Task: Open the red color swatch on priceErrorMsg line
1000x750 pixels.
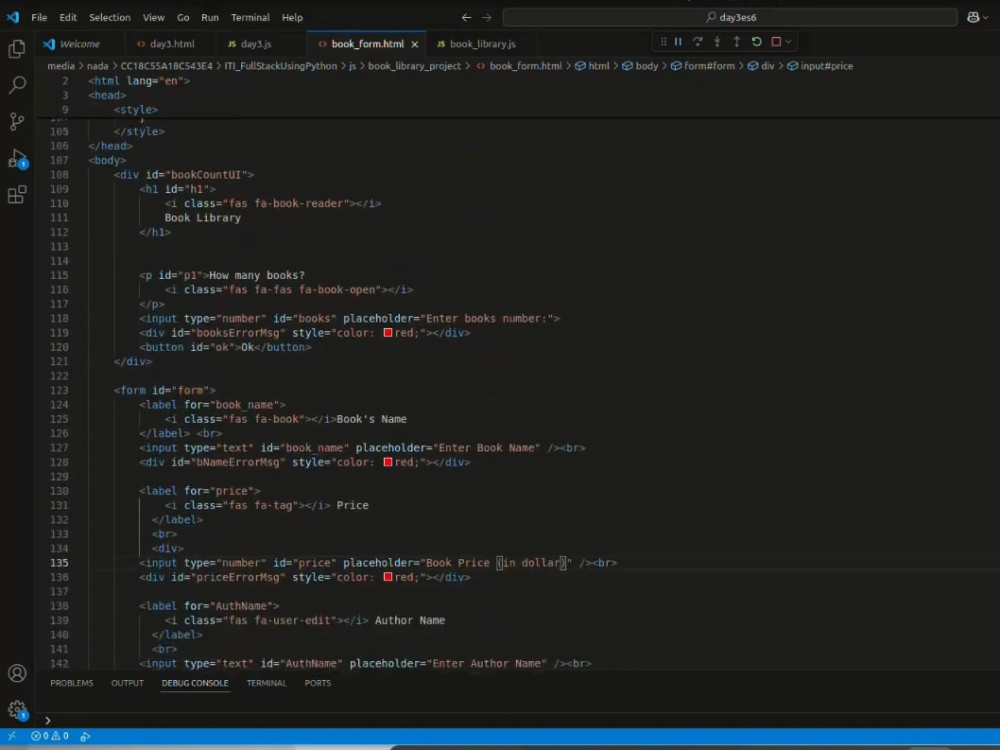Action: [388, 577]
